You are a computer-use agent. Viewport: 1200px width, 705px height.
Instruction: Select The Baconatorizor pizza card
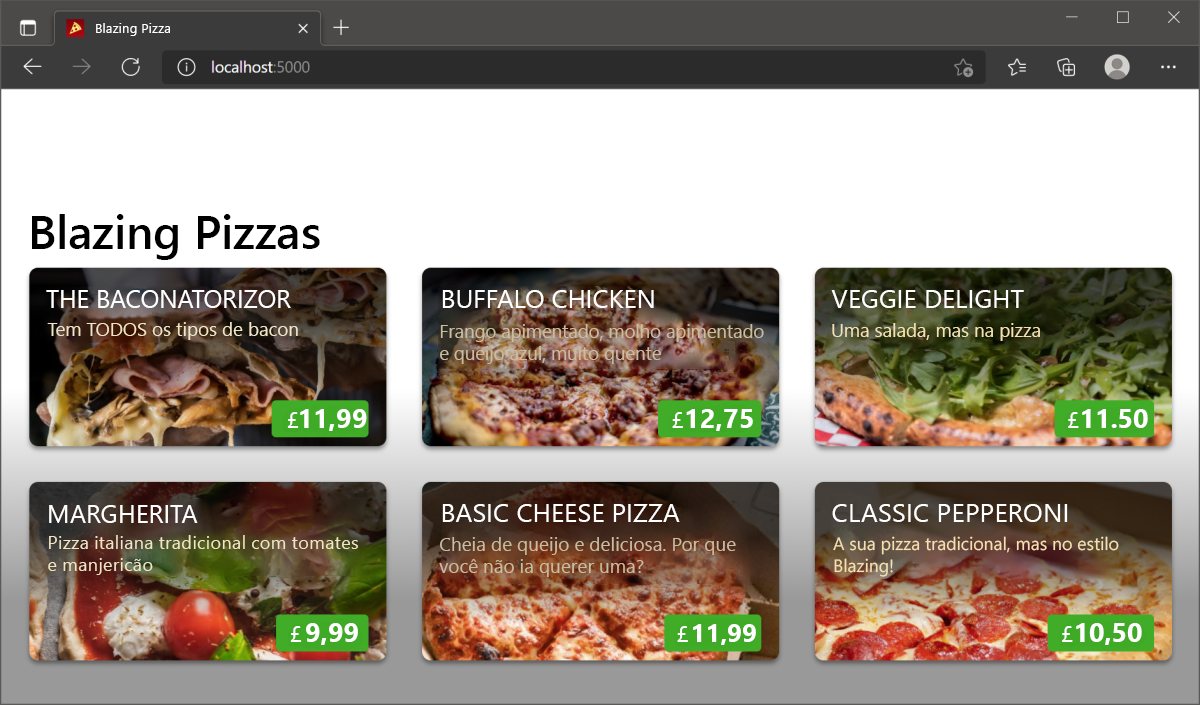(x=208, y=357)
